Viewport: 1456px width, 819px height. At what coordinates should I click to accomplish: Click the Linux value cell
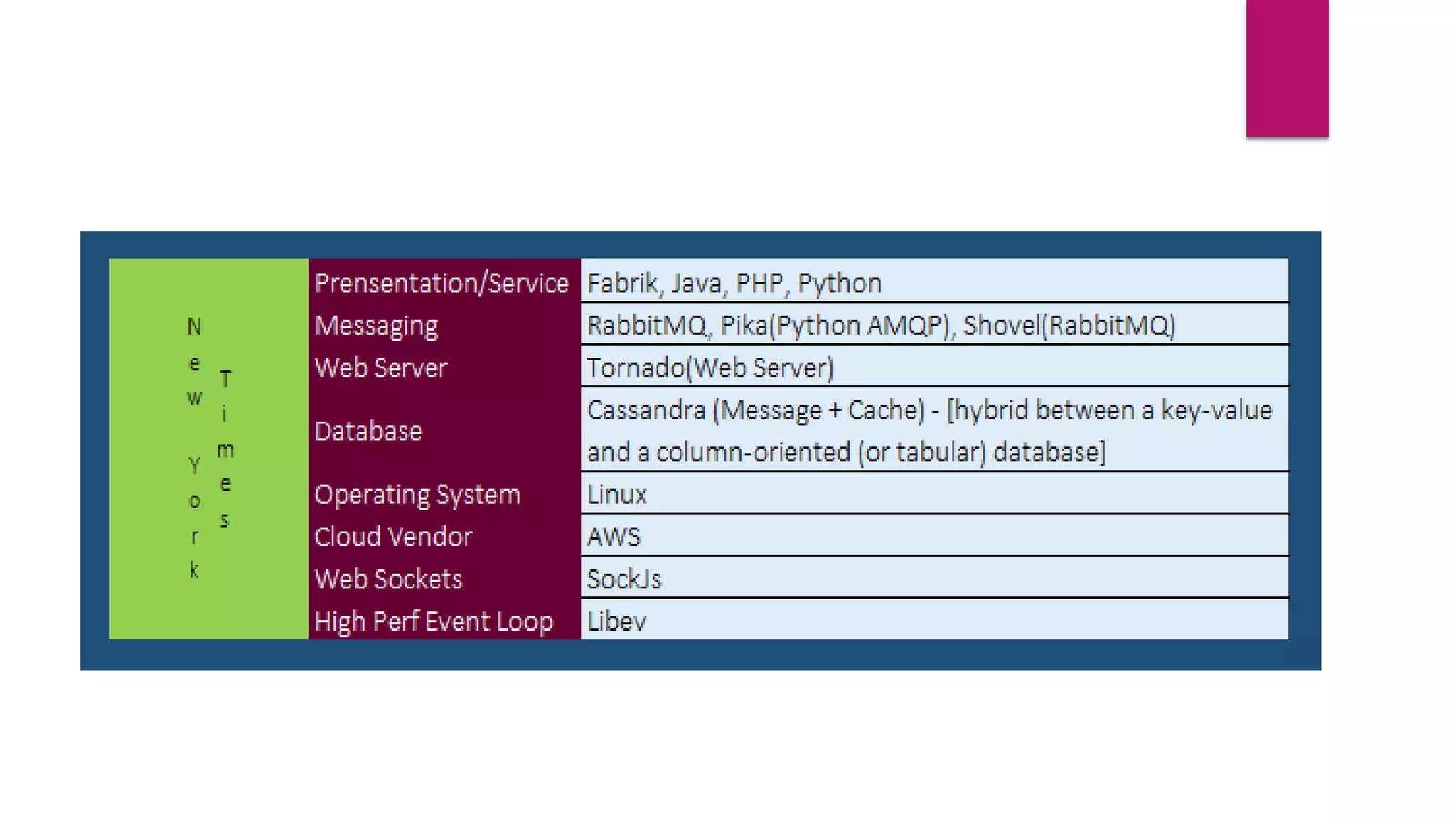point(616,494)
